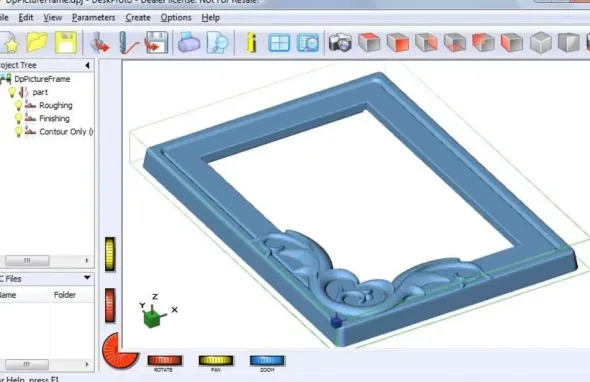The image size is (590, 382).
Task: Click the vertical yellow pan thumbwheel
Action: 110,254
